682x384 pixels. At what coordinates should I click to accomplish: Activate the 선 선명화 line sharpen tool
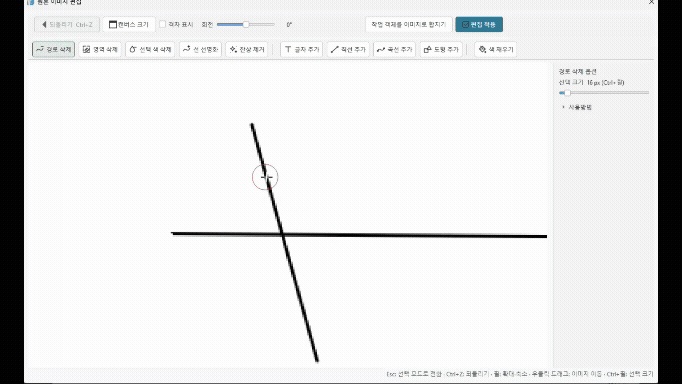[x=201, y=50]
